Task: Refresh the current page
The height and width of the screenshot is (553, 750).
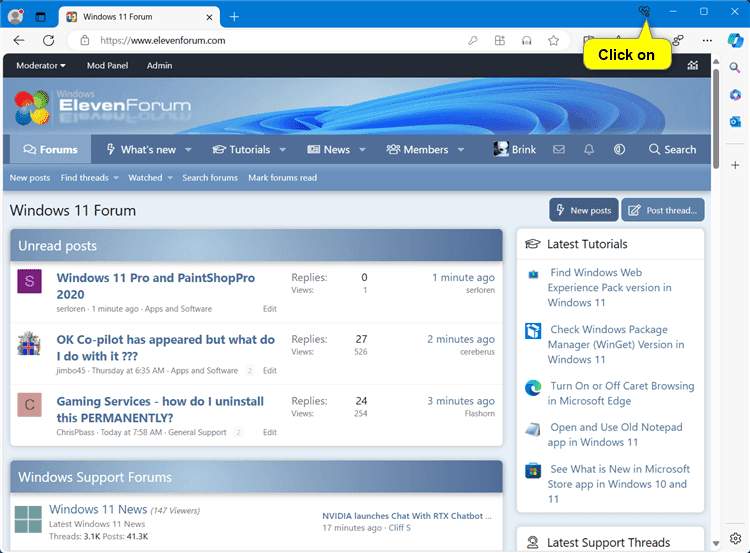Action: [x=48, y=41]
